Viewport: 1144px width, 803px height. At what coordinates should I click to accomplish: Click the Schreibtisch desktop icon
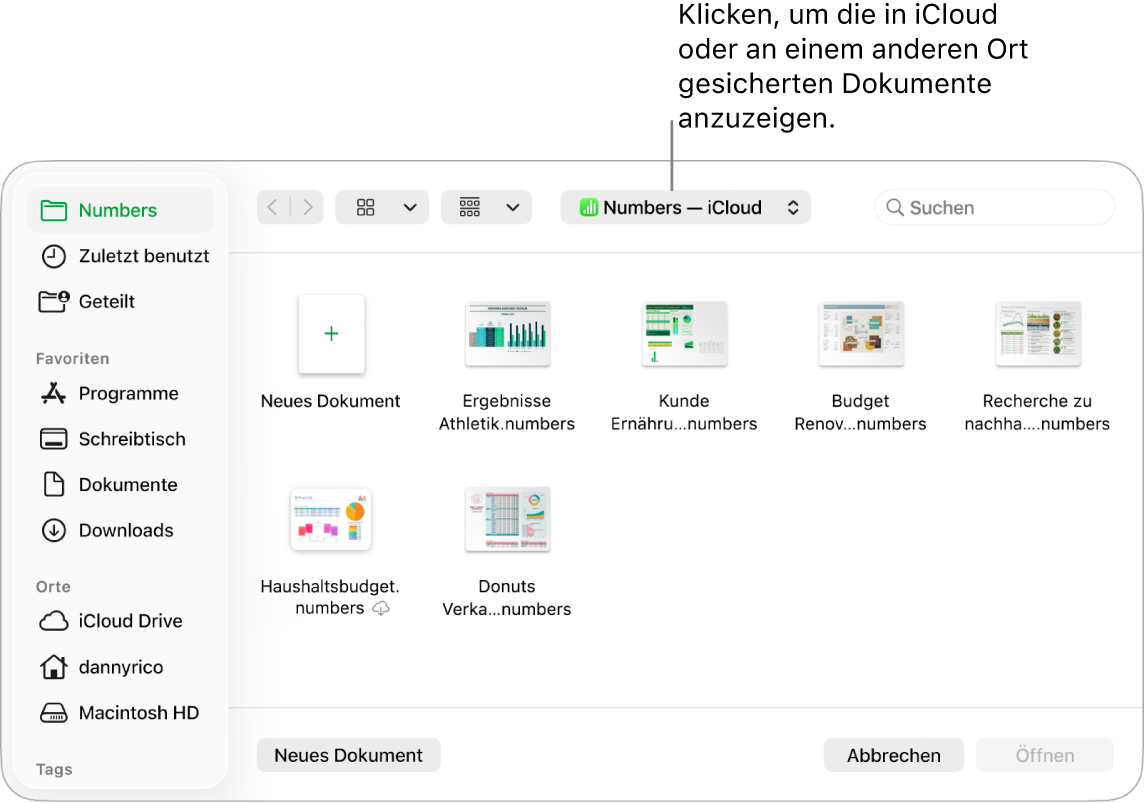click(x=53, y=439)
